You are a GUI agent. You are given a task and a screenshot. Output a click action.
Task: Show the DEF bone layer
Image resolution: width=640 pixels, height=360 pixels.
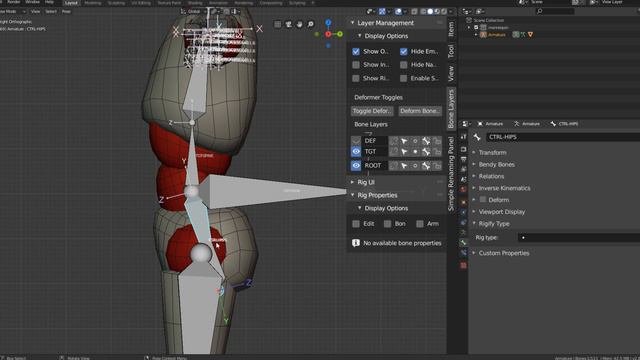click(356, 141)
